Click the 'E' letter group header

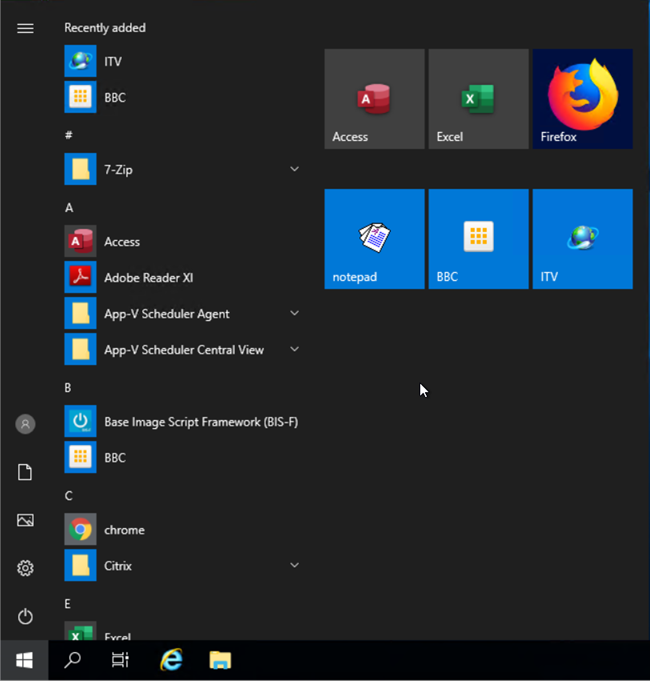(68, 604)
